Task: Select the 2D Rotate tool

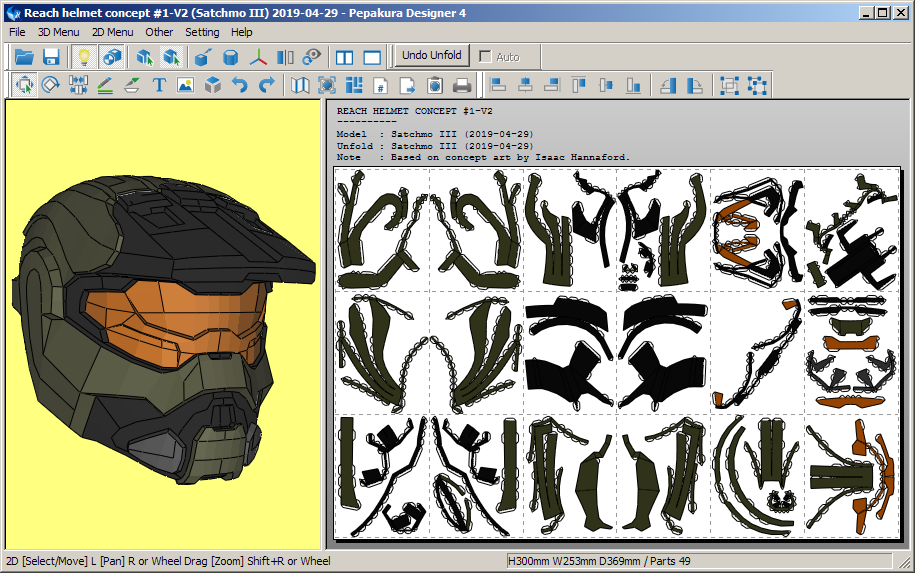Action: (51, 85)
